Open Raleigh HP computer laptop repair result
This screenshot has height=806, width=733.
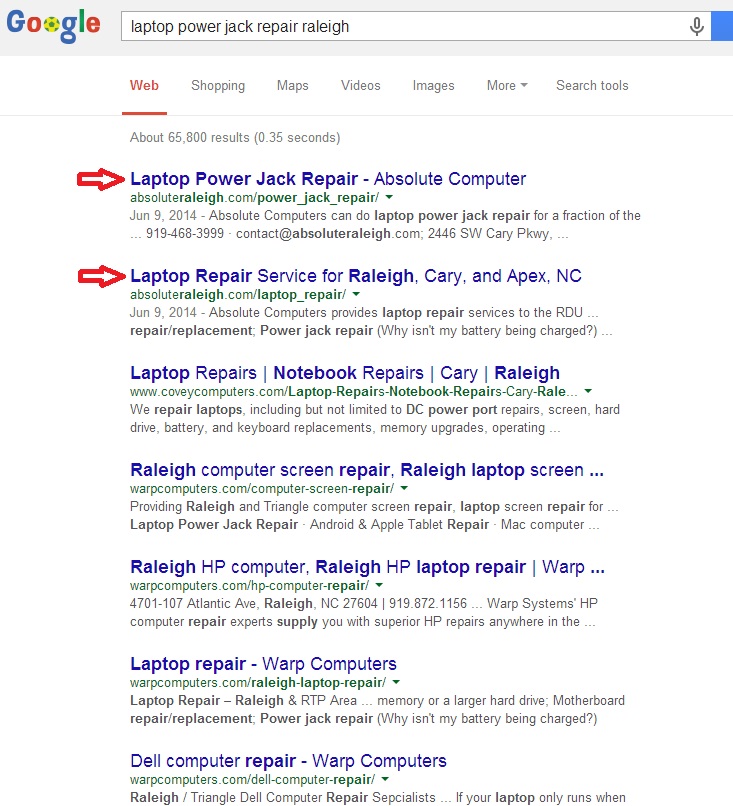(368, 567)
